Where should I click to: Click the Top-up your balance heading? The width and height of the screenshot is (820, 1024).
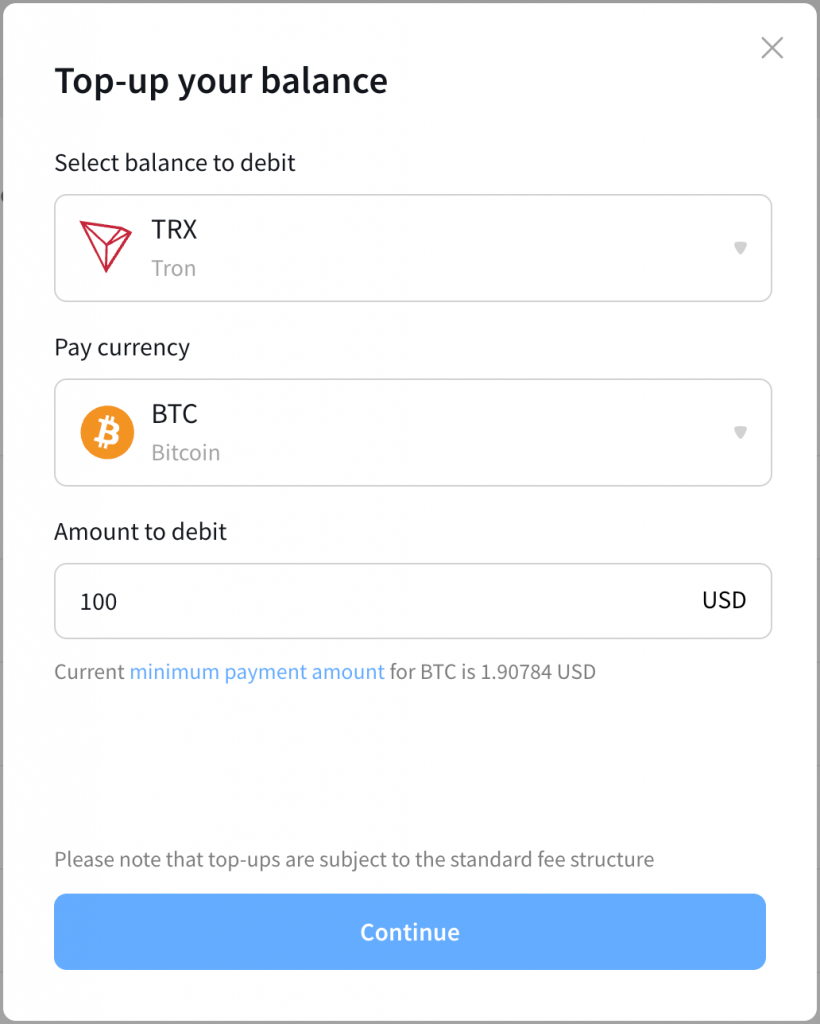coord(221,81)
